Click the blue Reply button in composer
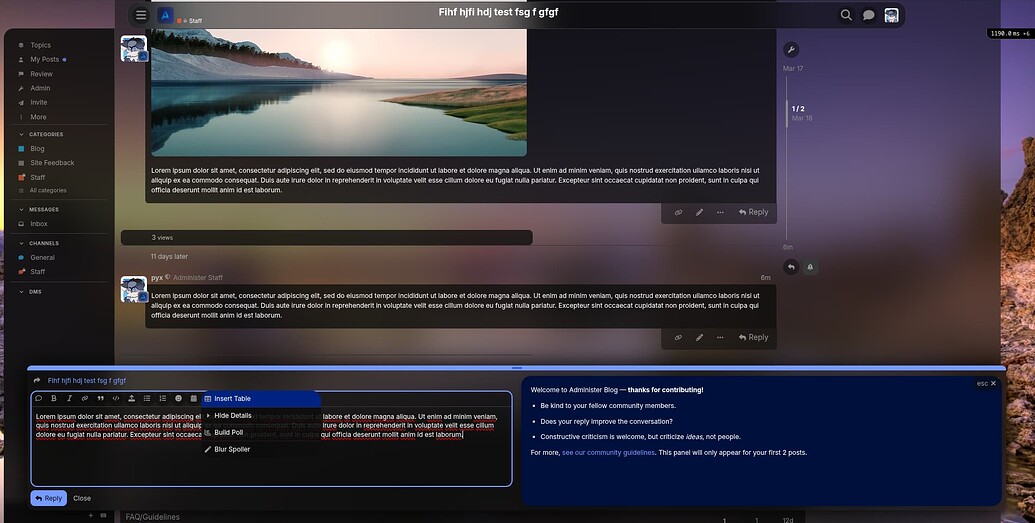 coord(48,498)
